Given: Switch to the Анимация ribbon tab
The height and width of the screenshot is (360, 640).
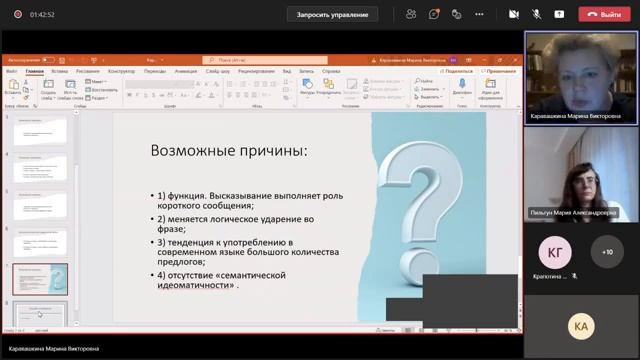Looking at the screenshot, I should click(186, 71).
